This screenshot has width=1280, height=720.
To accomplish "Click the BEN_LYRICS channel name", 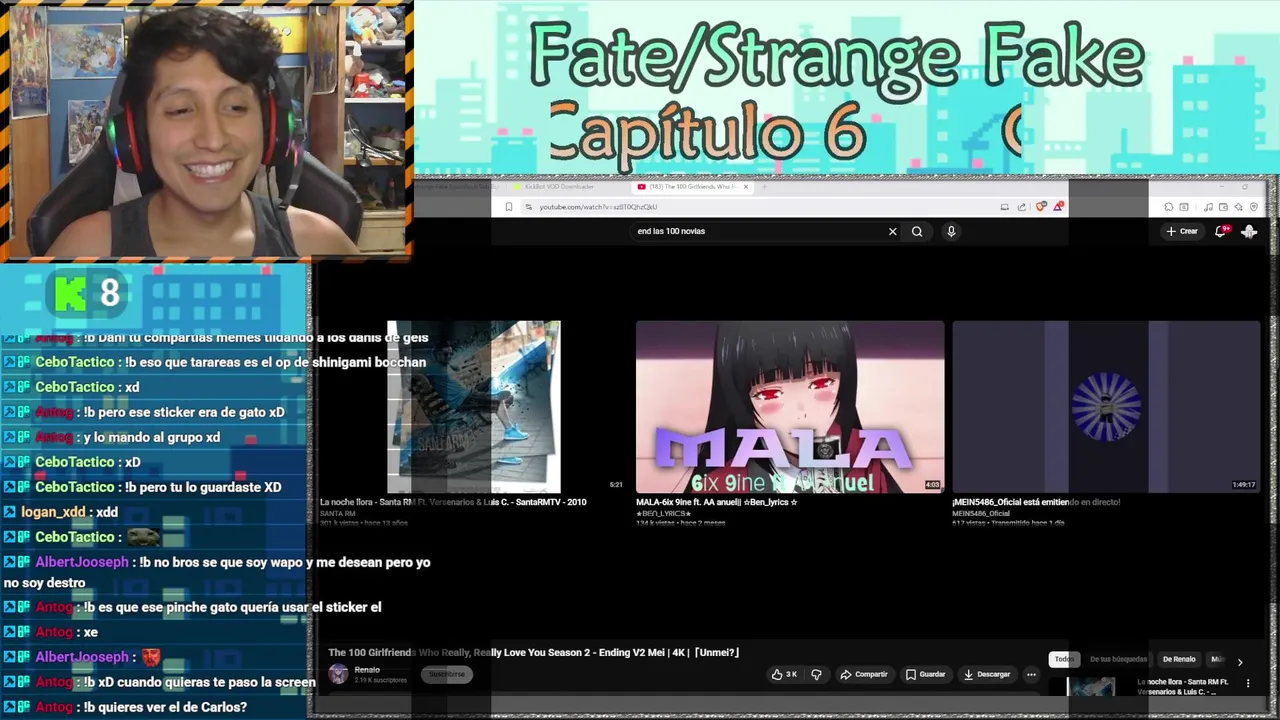I will point(663,513).
